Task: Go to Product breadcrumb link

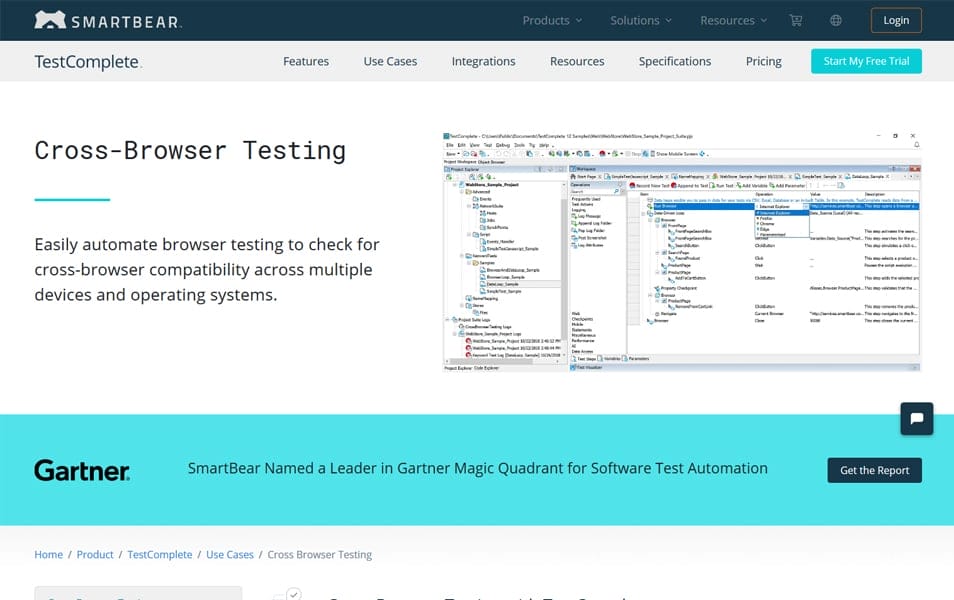Action: 95,555
